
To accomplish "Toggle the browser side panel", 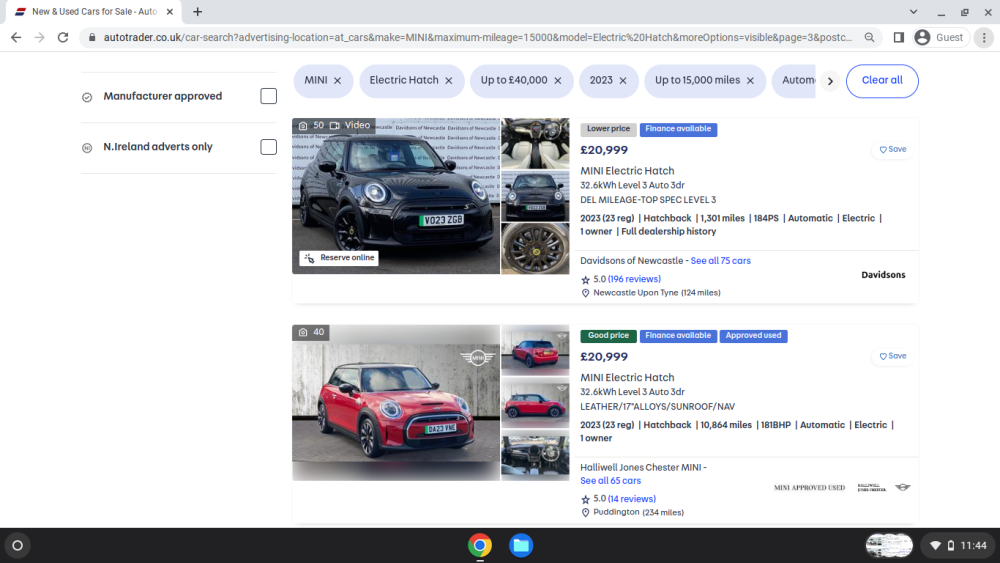I will (899, 38).
